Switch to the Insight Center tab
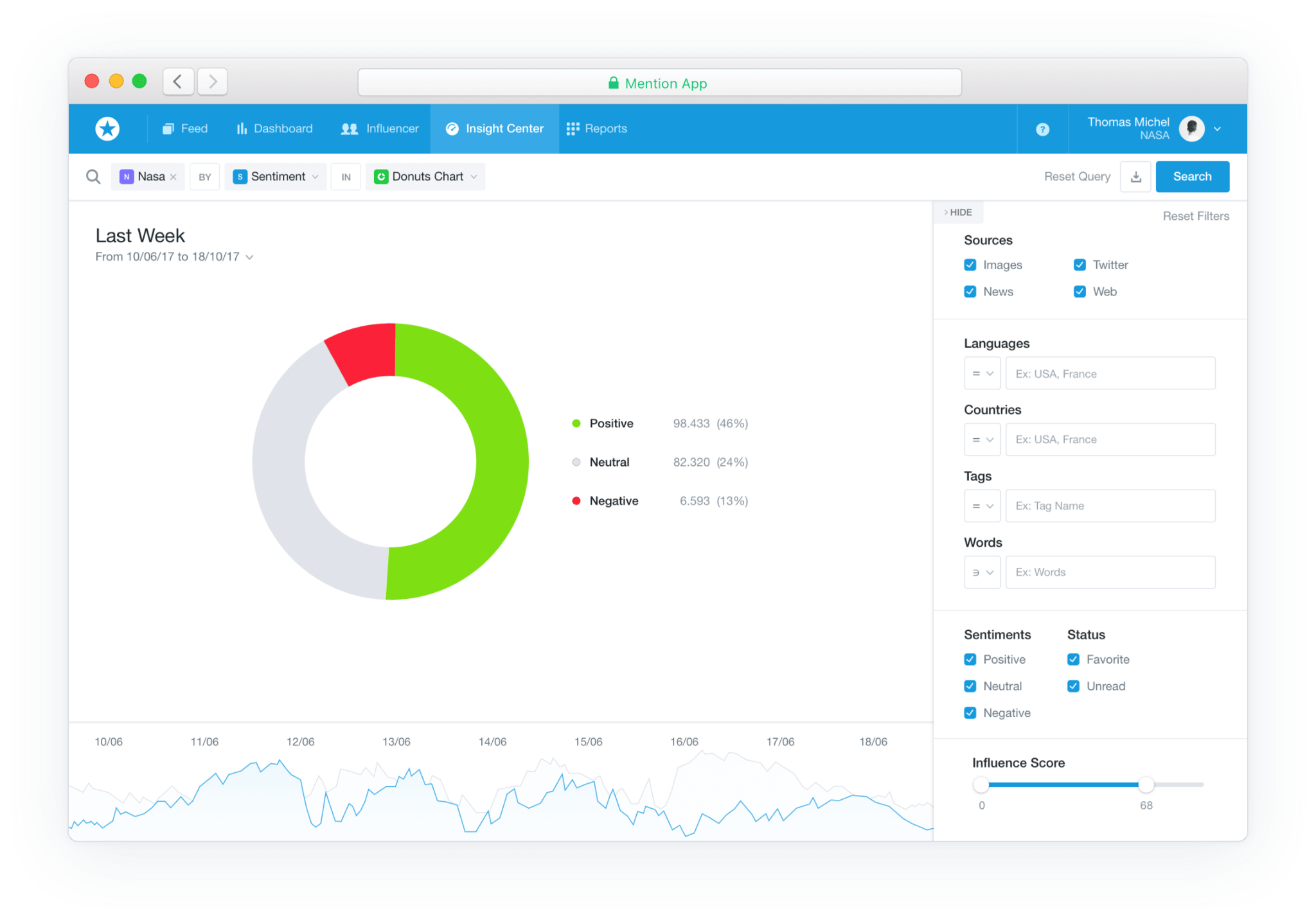The height and width of the screenshot is (920, 1316). point(495,128)
